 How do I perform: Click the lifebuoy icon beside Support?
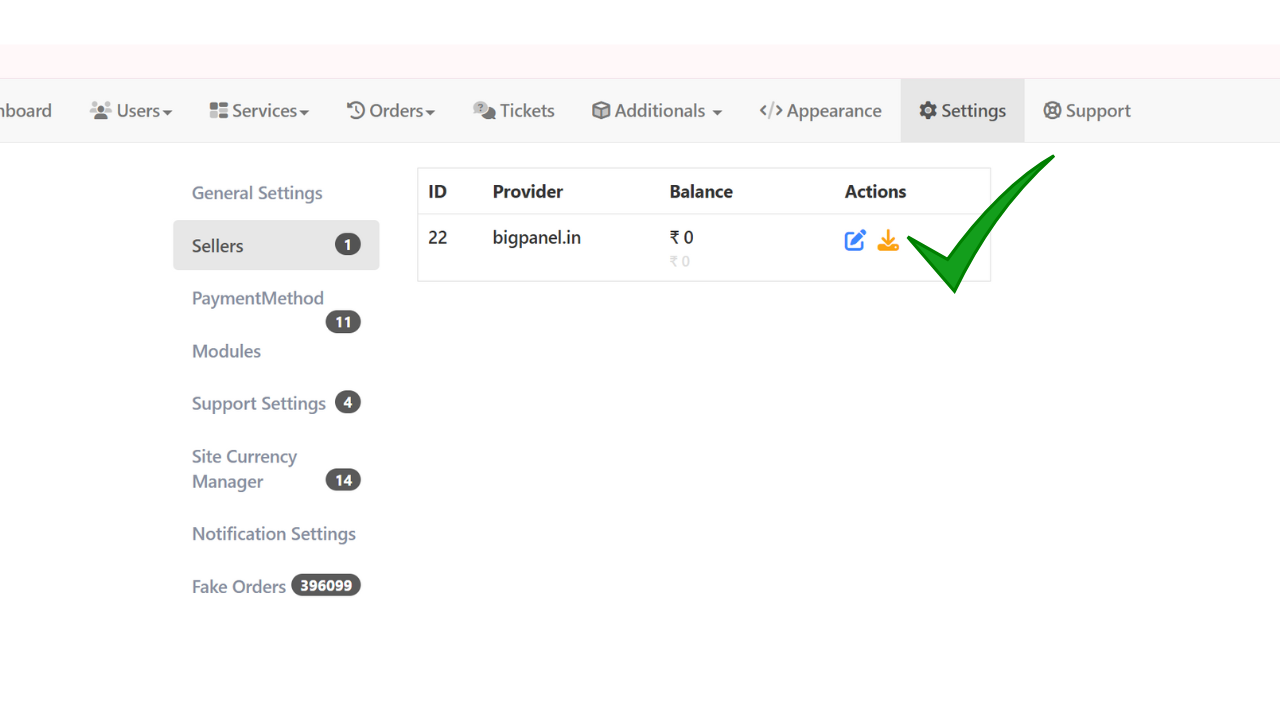click(x=1052, y=110)
